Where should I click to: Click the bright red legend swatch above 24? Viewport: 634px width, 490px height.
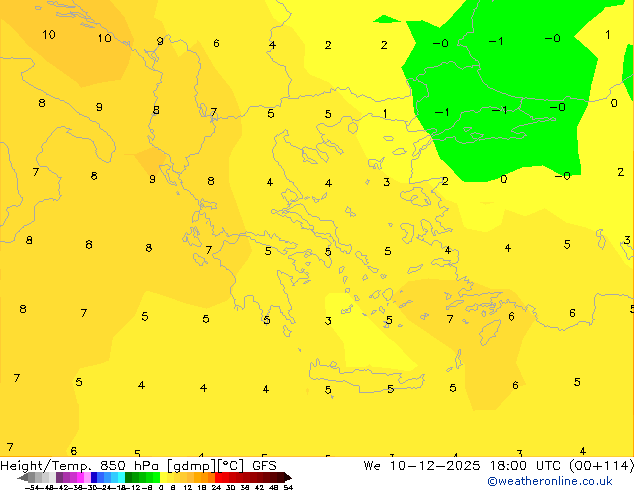[x=218, y=477]
